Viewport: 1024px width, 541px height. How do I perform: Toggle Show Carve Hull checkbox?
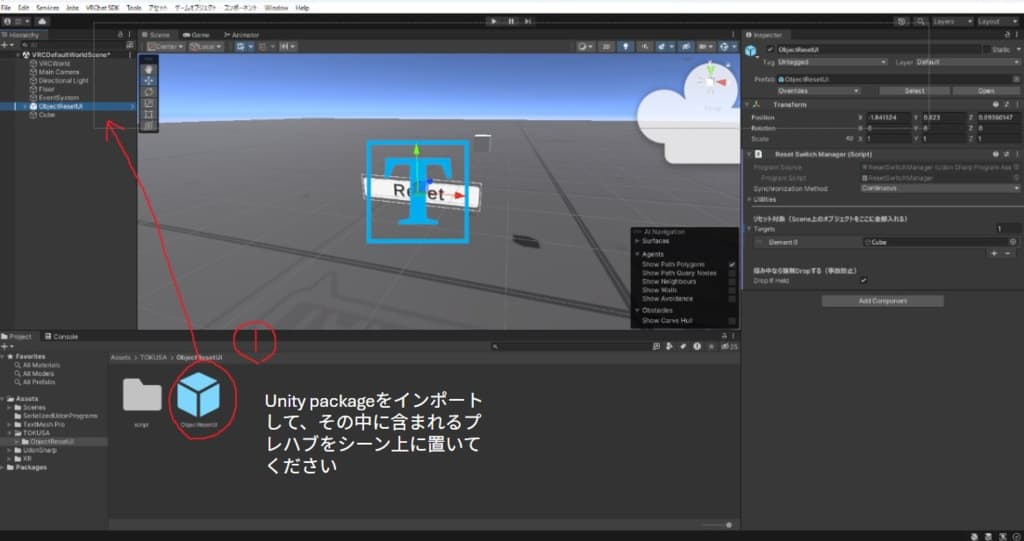pos(732,321)
